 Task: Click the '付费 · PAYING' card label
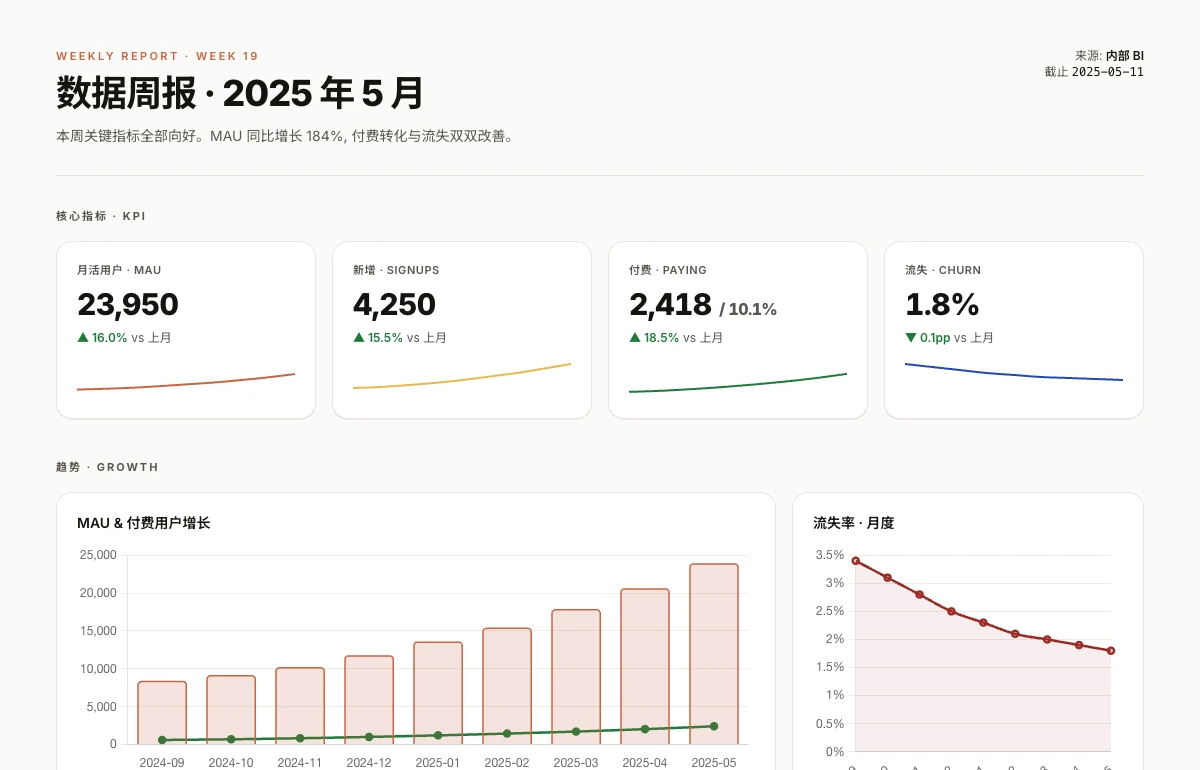[668, 270]
